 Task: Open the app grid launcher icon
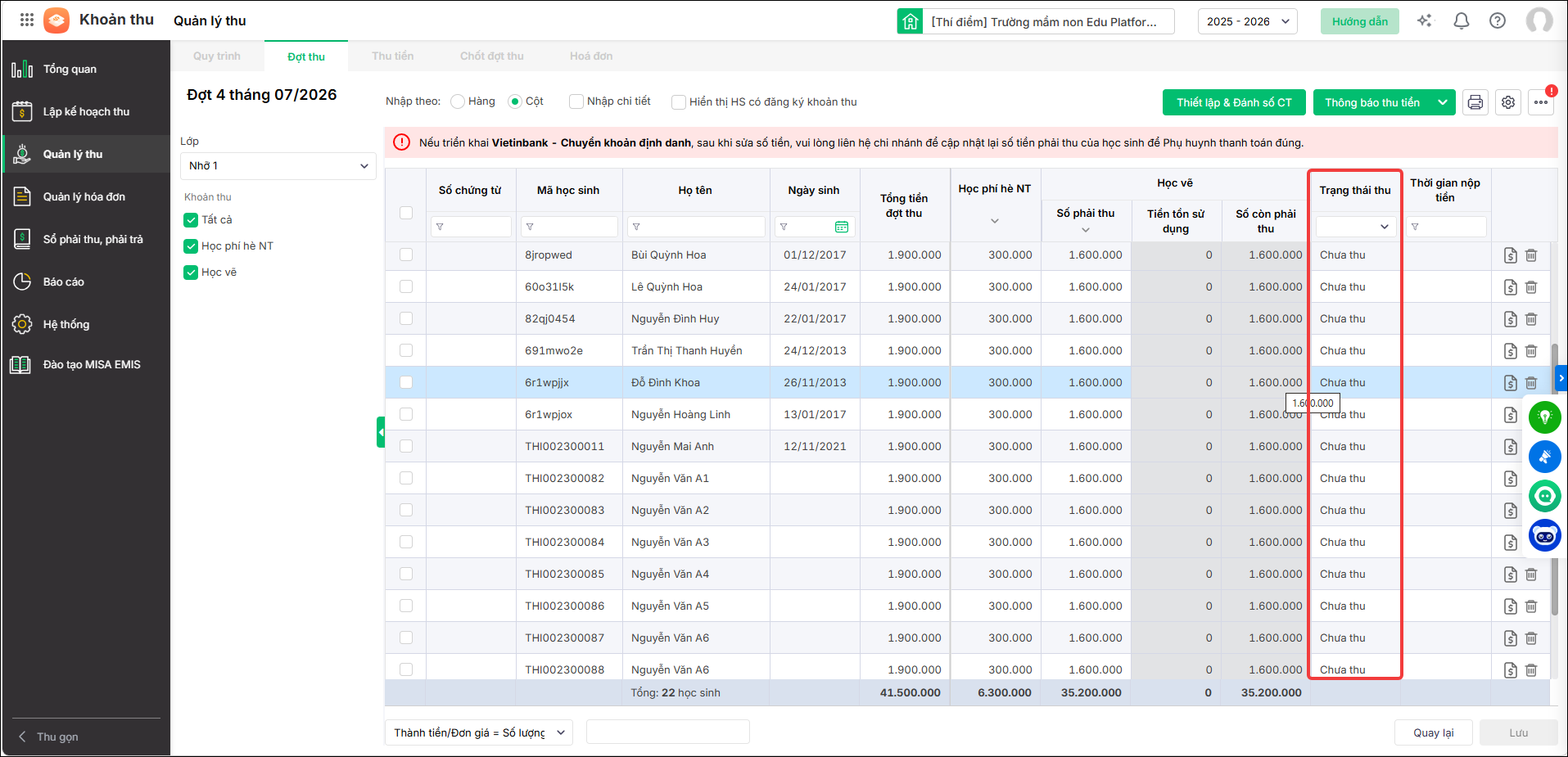point(27,20)
